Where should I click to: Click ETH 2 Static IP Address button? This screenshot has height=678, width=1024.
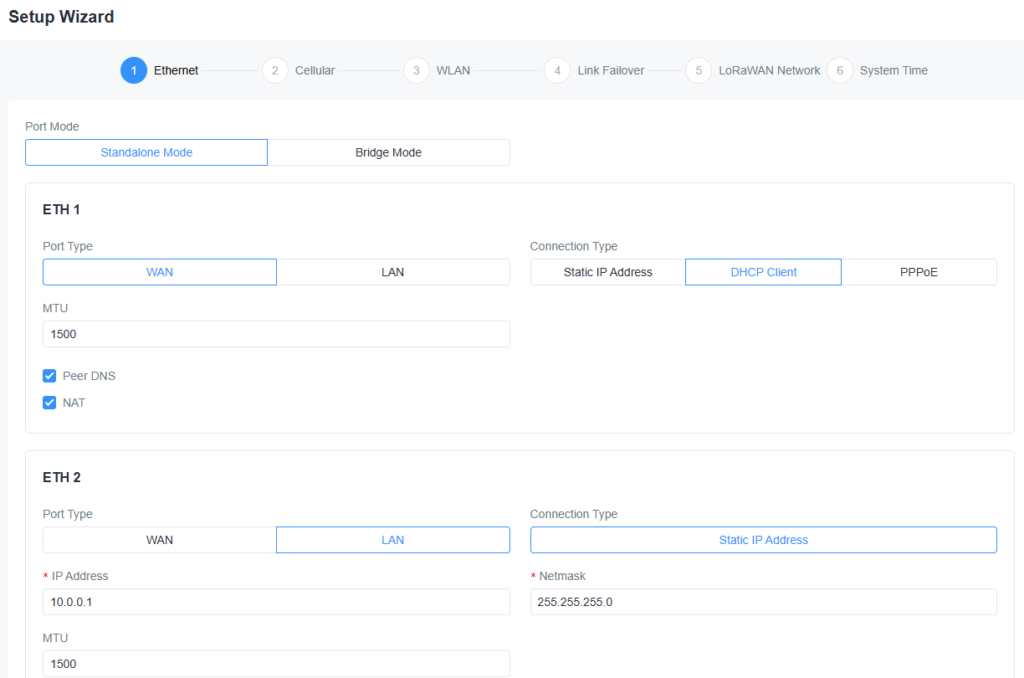[x=763, y=540]
